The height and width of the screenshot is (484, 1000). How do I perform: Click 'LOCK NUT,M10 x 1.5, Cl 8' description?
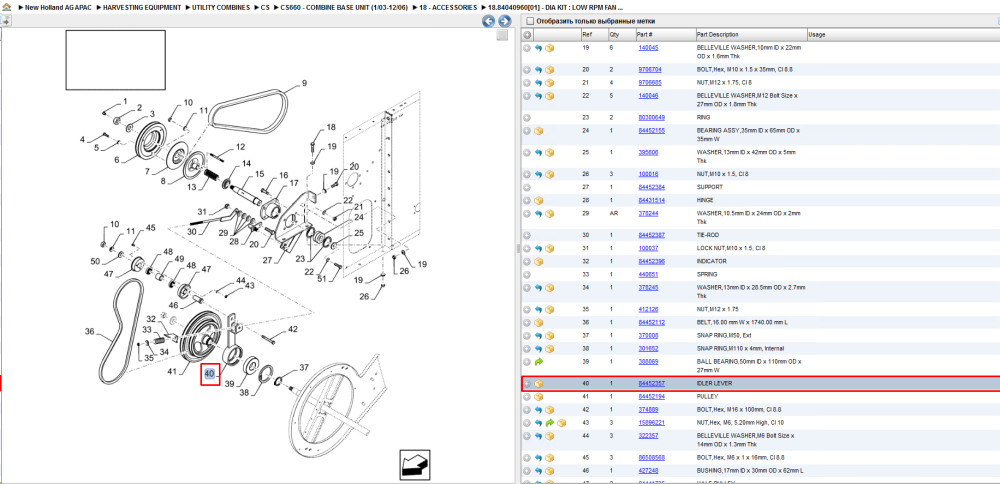[x=730, y=248]
